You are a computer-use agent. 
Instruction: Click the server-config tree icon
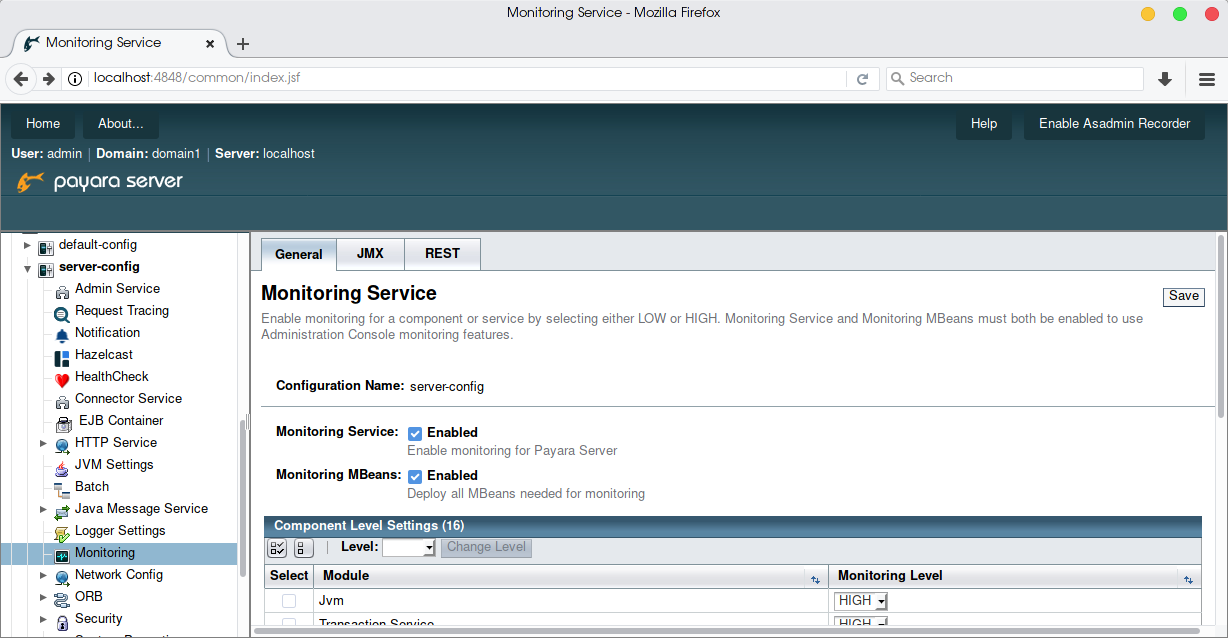click(x=46, y=269)
